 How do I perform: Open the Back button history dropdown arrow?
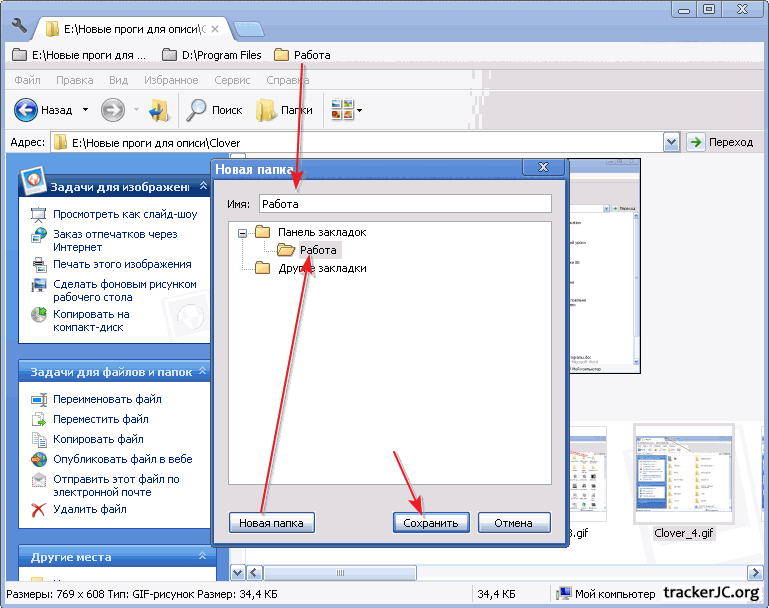[85, 110]
